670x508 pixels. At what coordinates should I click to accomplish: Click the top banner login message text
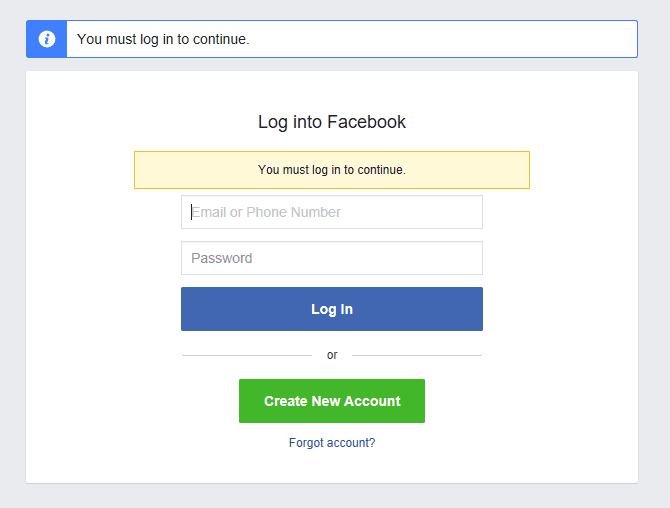163,40
